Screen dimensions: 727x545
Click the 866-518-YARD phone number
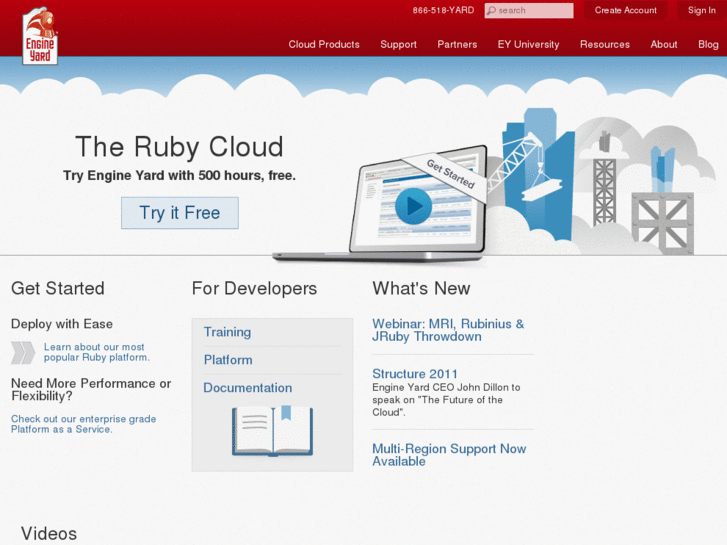(x=443, y=10)
